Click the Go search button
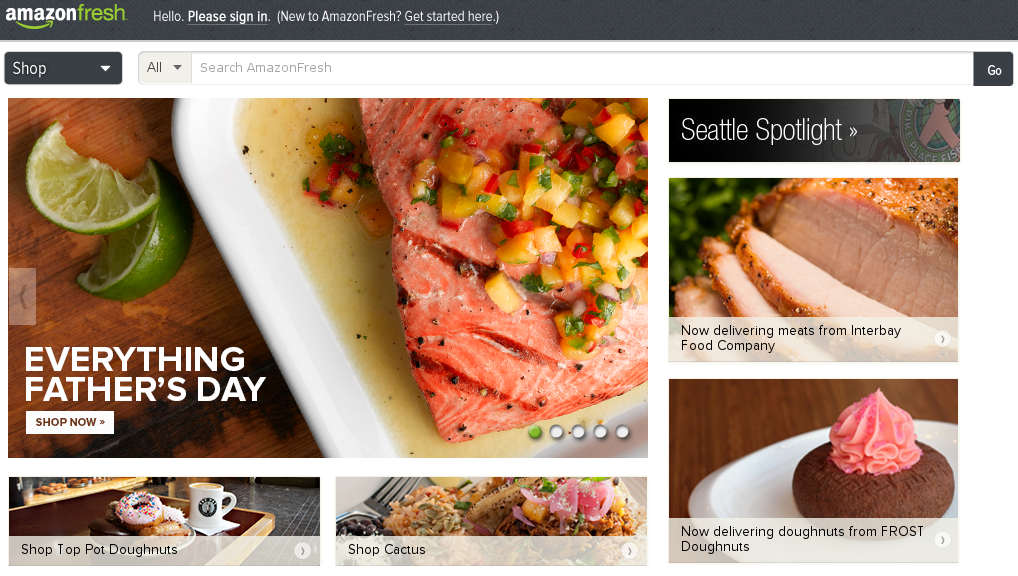This screenshot has height=576, width=1018. (993, 69)
